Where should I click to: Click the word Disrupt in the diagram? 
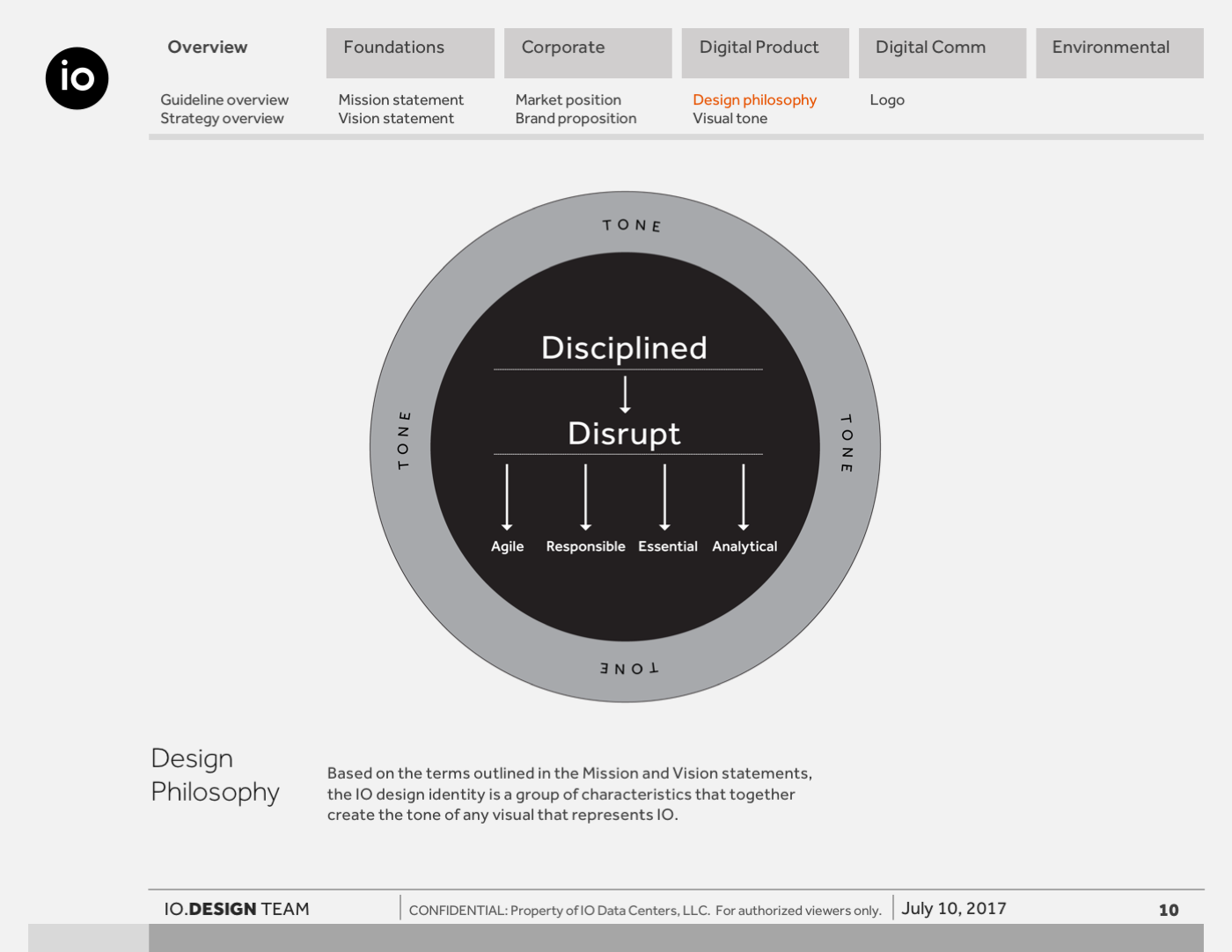pyautogui.click(x=624, y=433)
